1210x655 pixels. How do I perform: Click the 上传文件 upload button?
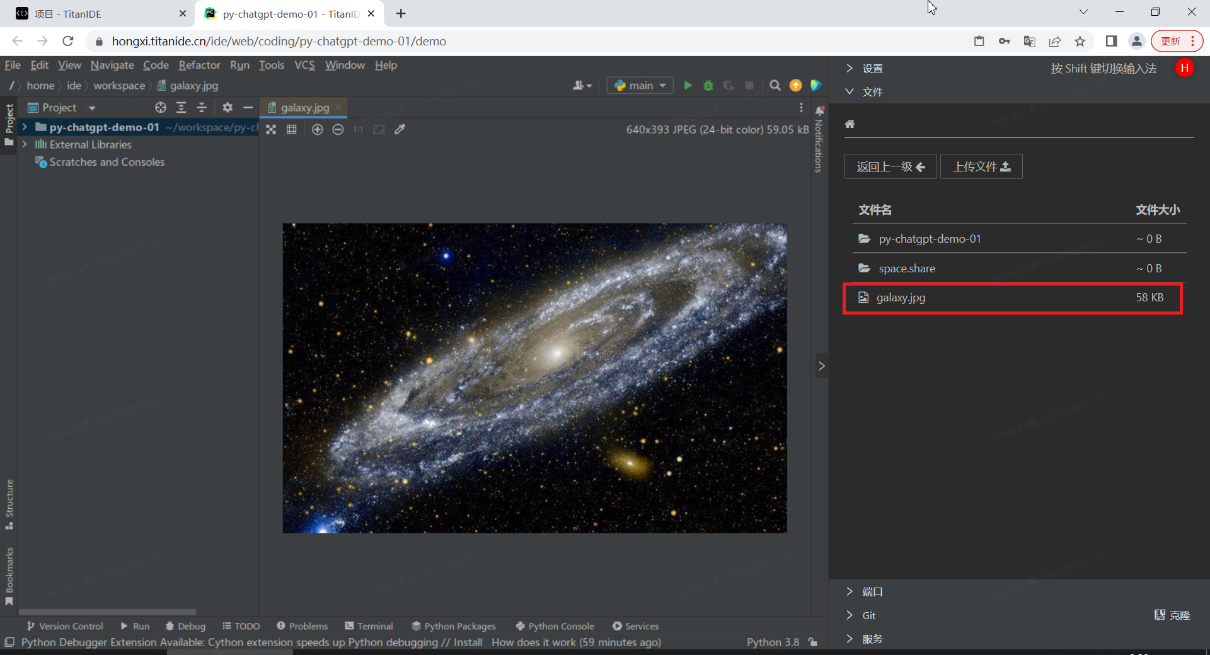click(x=981, y=167)
